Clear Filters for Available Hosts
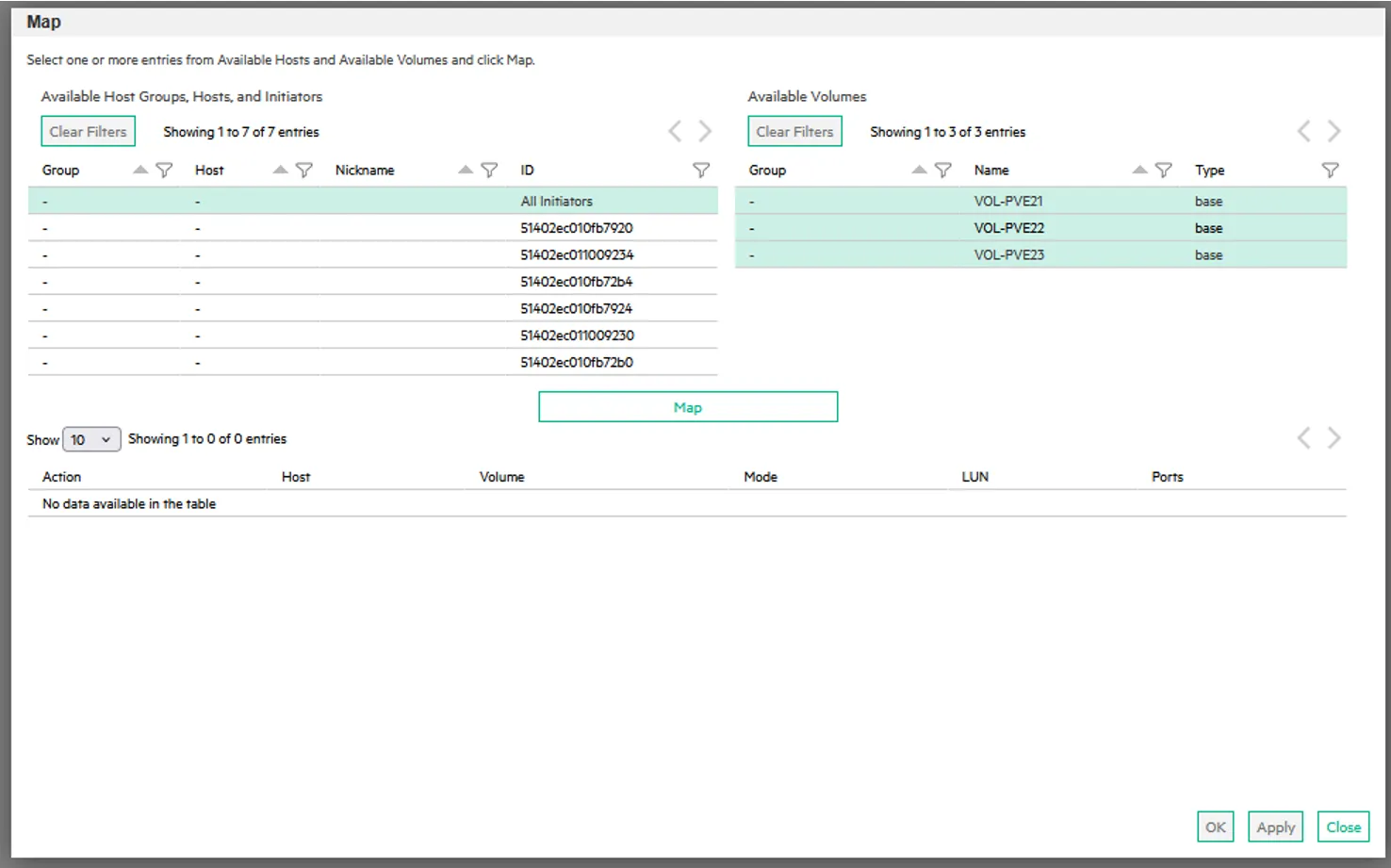The height and width of the screenshot is (868, 1391). (88, 132)
